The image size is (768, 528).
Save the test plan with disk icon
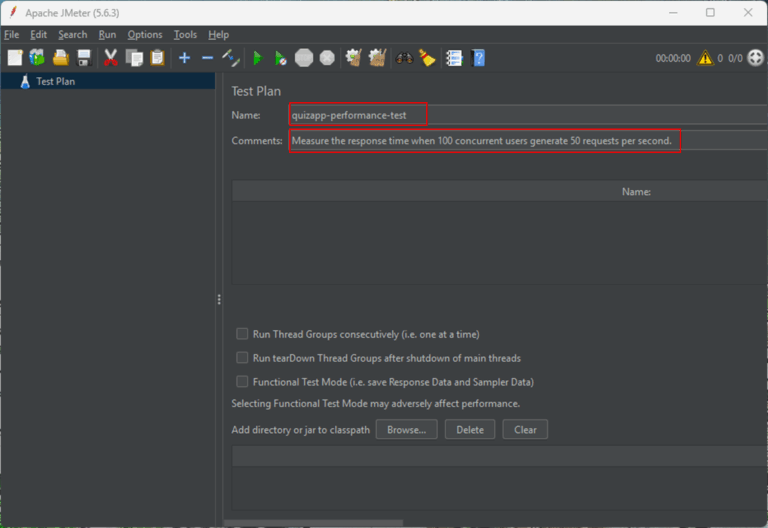coord(84,58)
